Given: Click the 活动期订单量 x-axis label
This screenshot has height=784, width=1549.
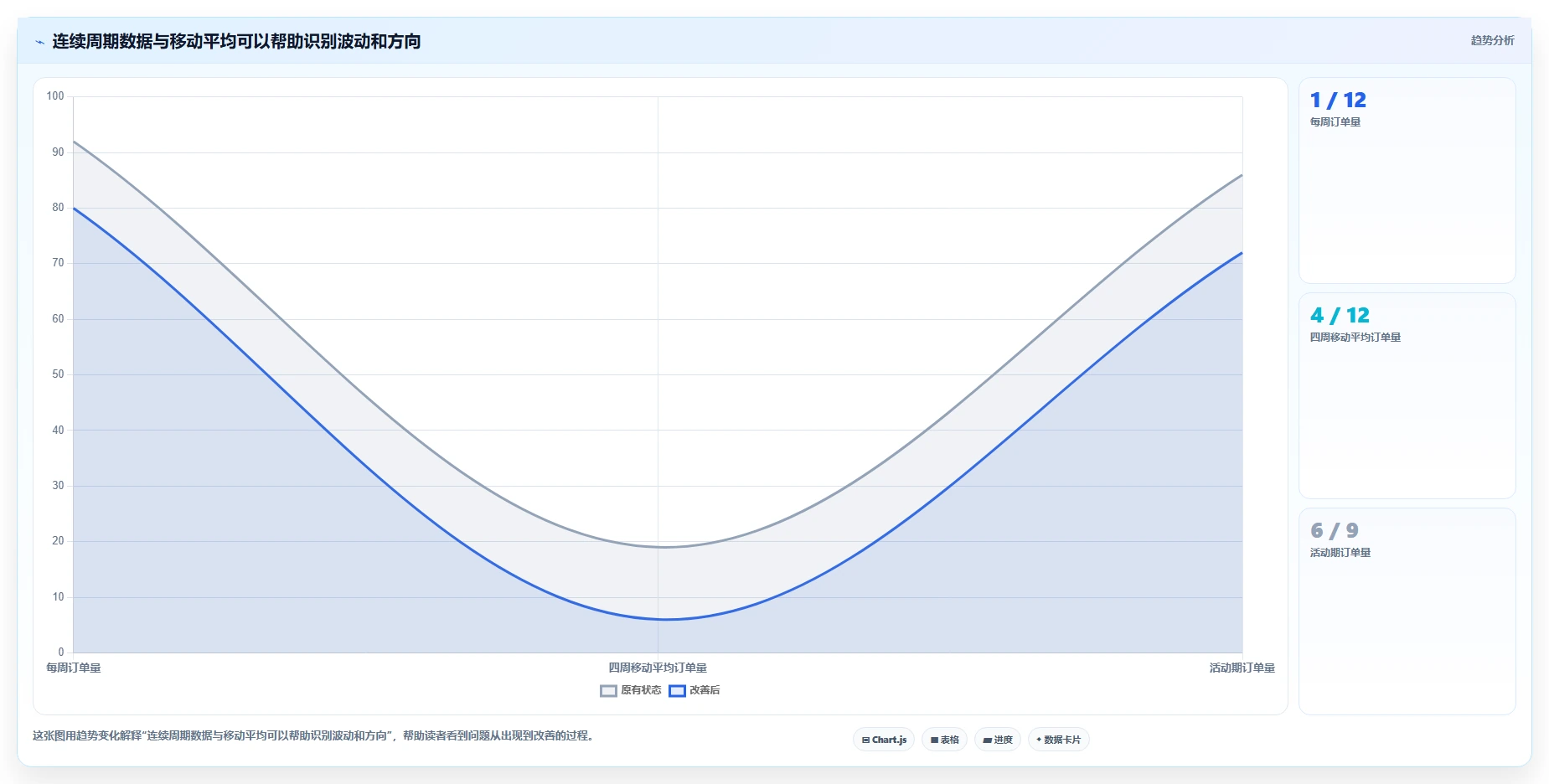Looking at the screenshot, I should (x=1242, y=668).
